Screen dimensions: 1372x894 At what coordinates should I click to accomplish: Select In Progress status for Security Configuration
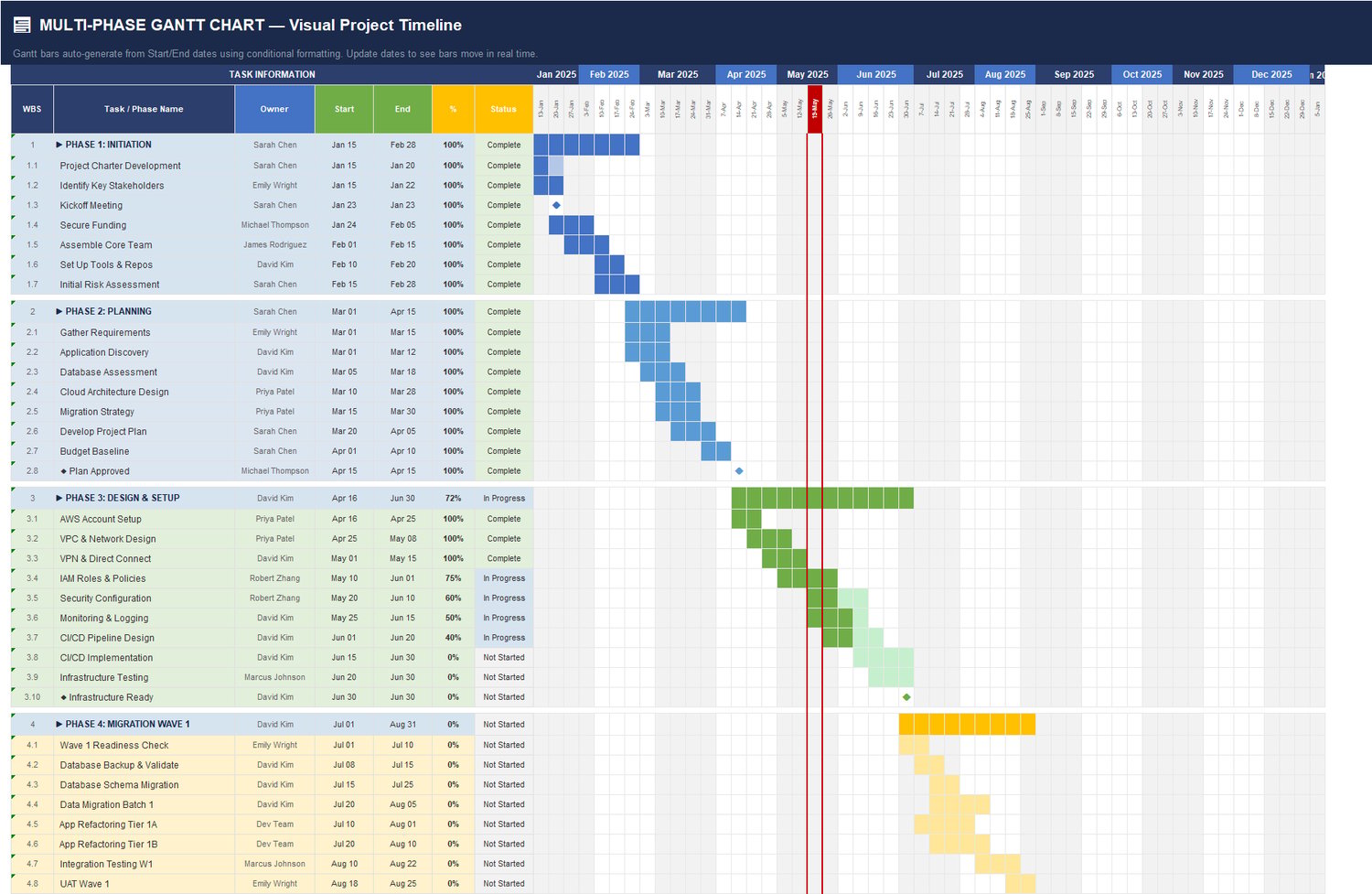pos(504,598)
